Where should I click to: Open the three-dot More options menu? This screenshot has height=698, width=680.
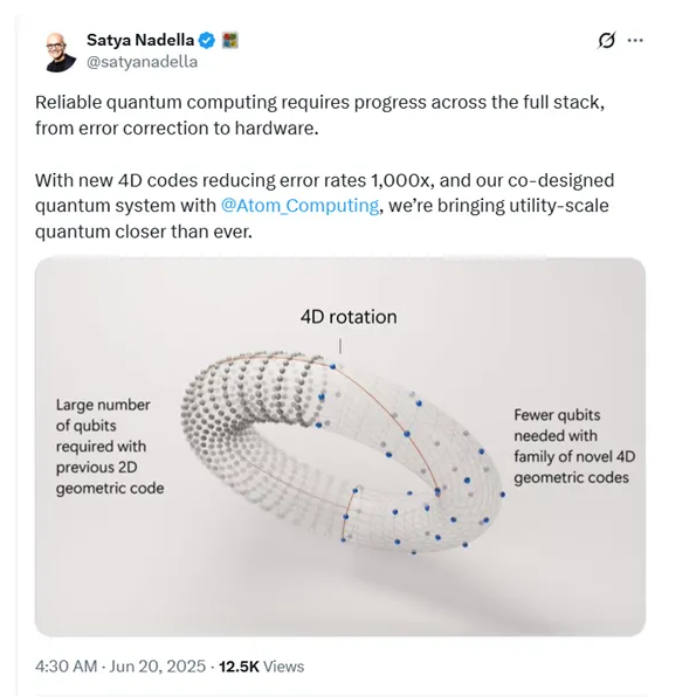point(634,41)
